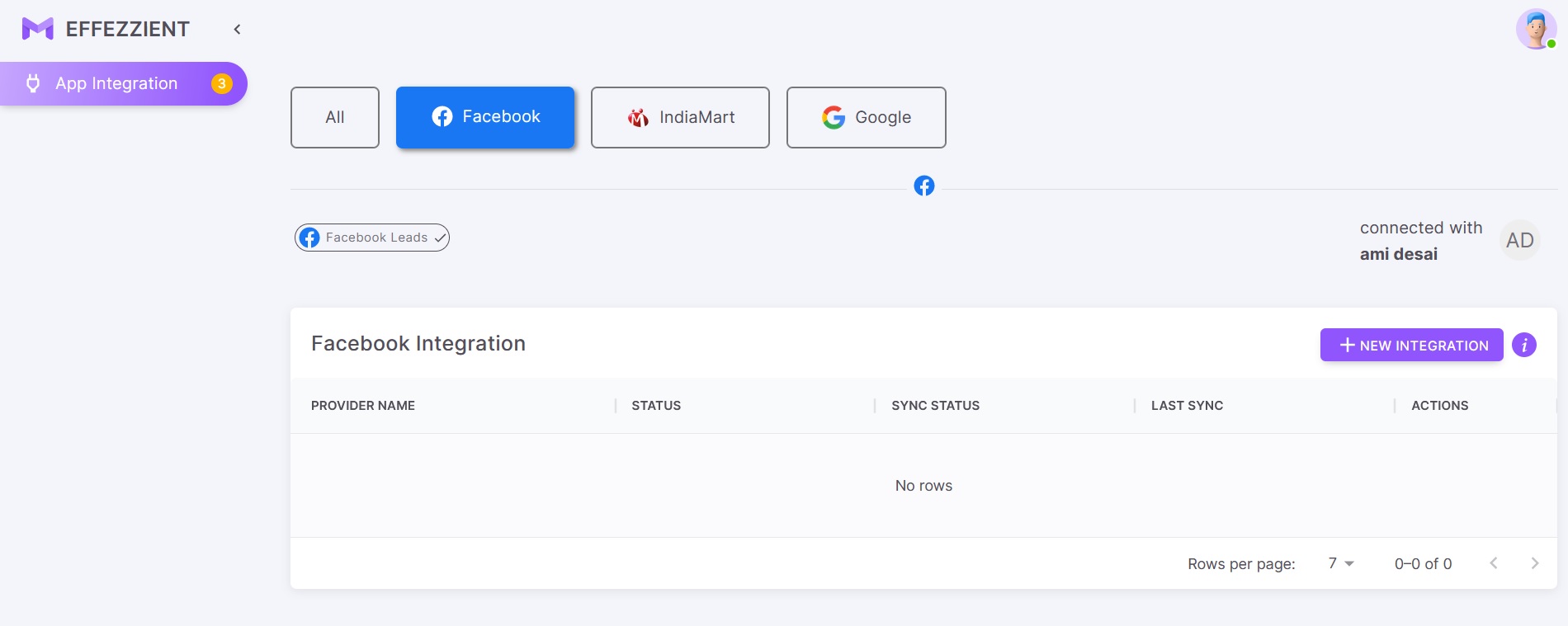Sort by STATUS column header
The width and height of the screenshot is (1568, 626).
pos(656,406)
